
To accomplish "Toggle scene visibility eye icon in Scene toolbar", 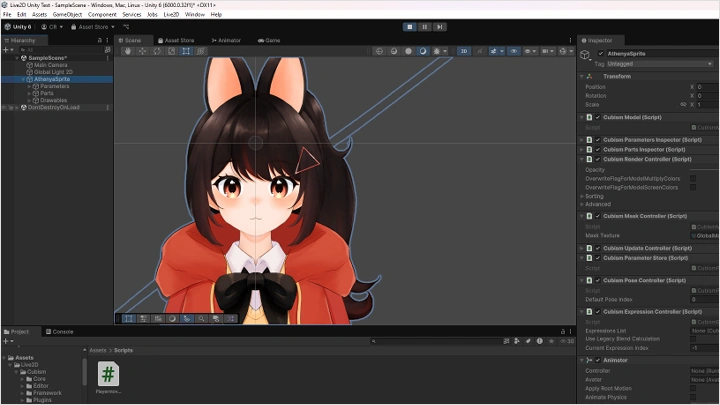I will click(x=514, y=51).
